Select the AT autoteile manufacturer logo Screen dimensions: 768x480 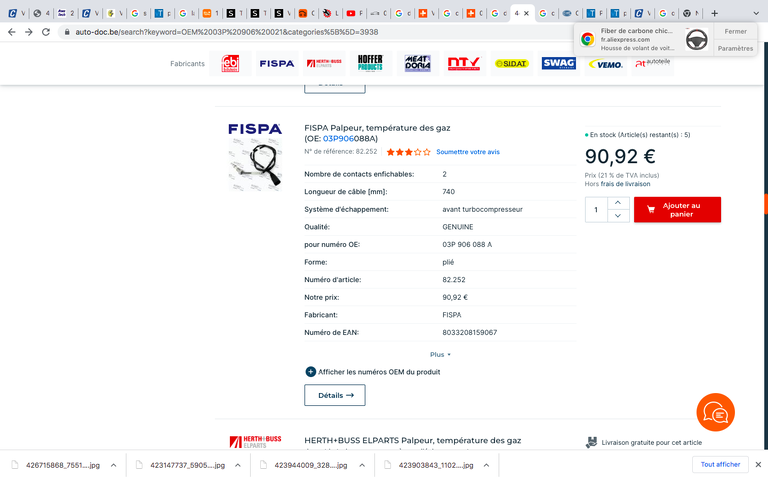(652, 64)
